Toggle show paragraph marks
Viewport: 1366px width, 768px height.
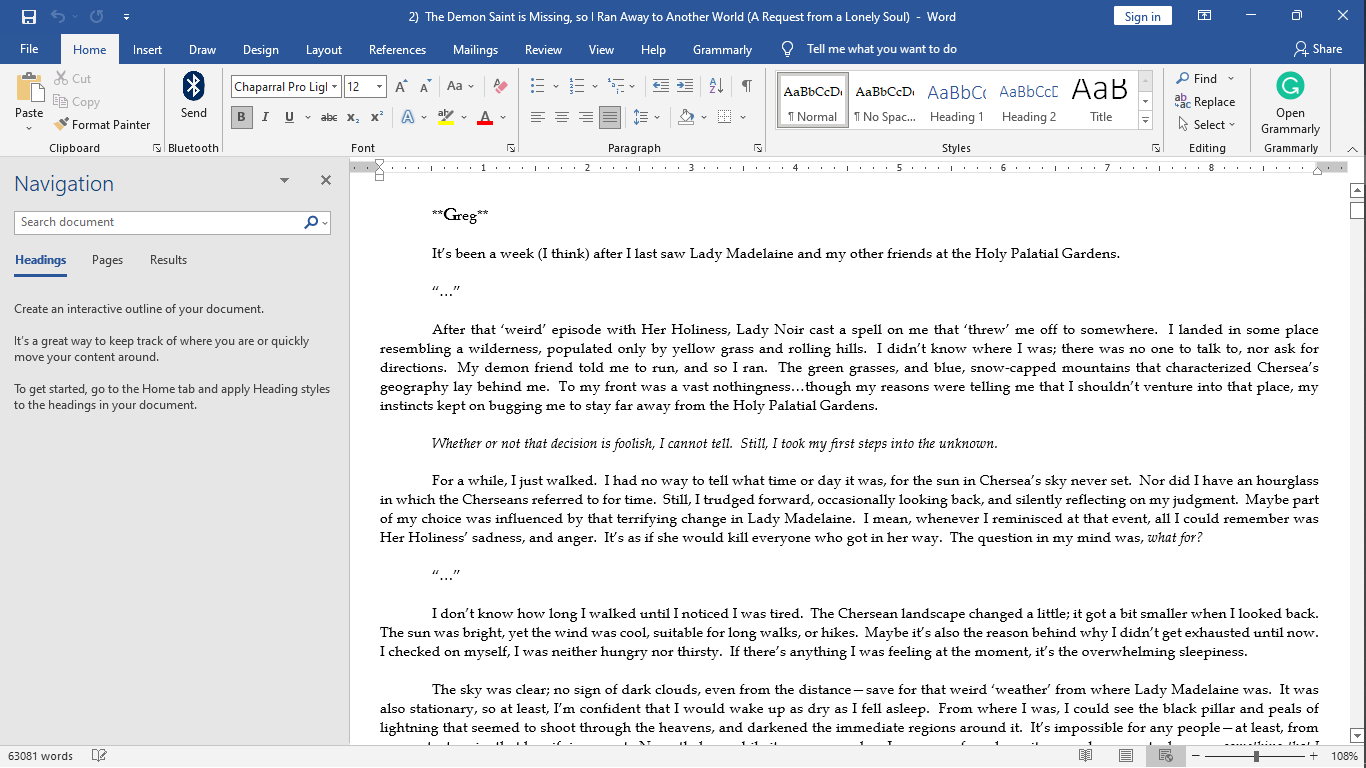pyautogui.click(x=746, y=86)
